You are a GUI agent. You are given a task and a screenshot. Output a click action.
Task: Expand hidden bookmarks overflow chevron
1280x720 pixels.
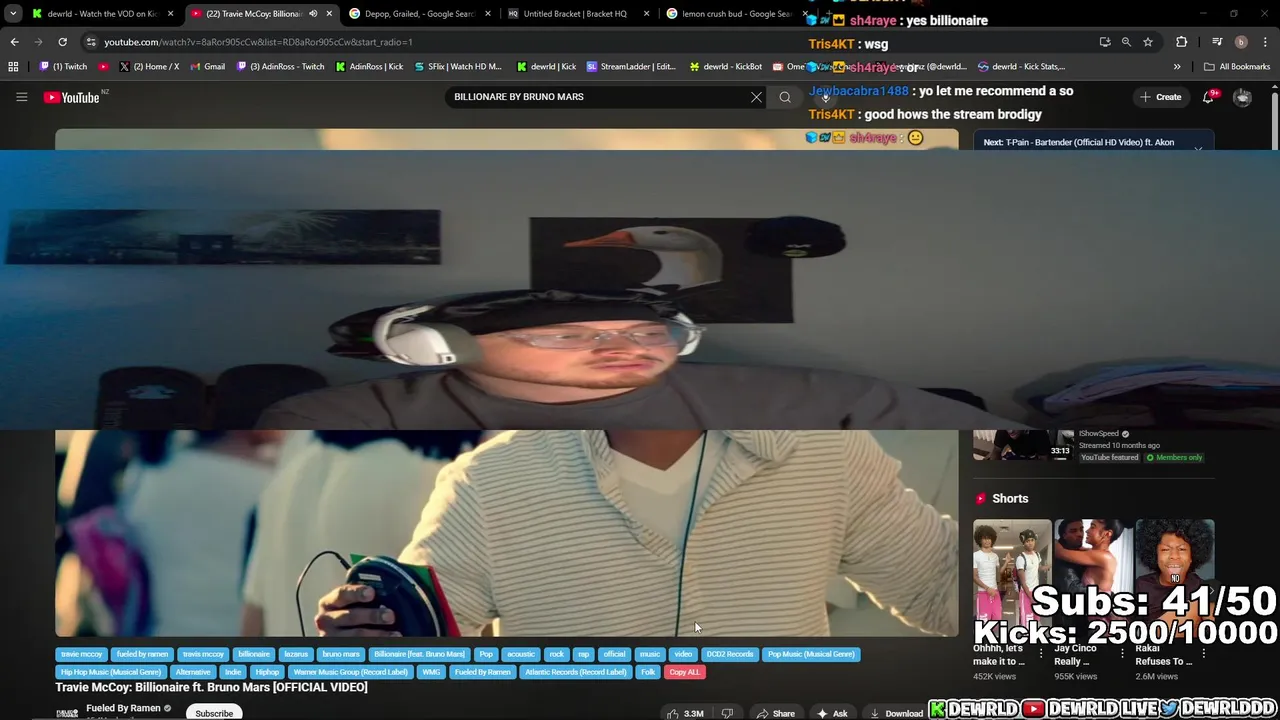tap(1177, 67)
